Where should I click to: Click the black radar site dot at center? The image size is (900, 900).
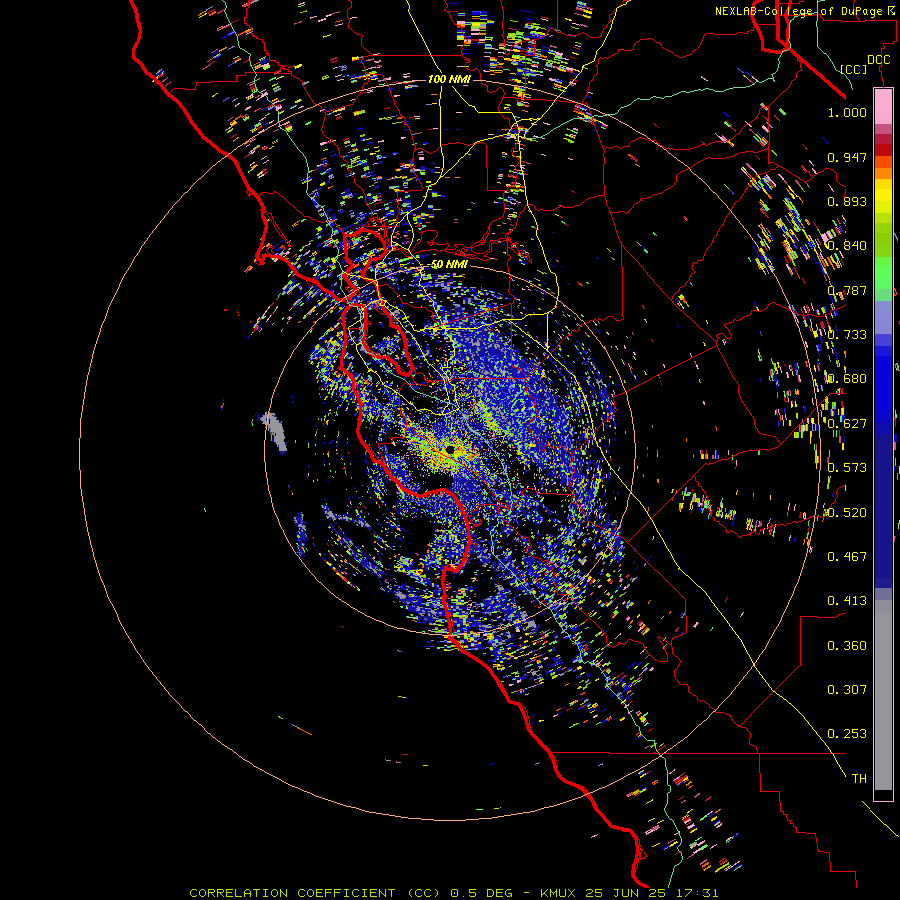pyautogui.click(x=451, y=449)
